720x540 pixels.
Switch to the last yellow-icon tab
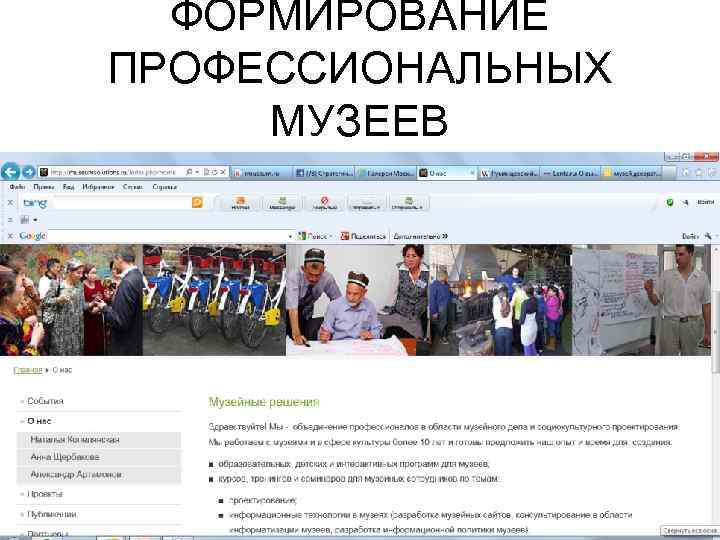[x=632, y=173]
